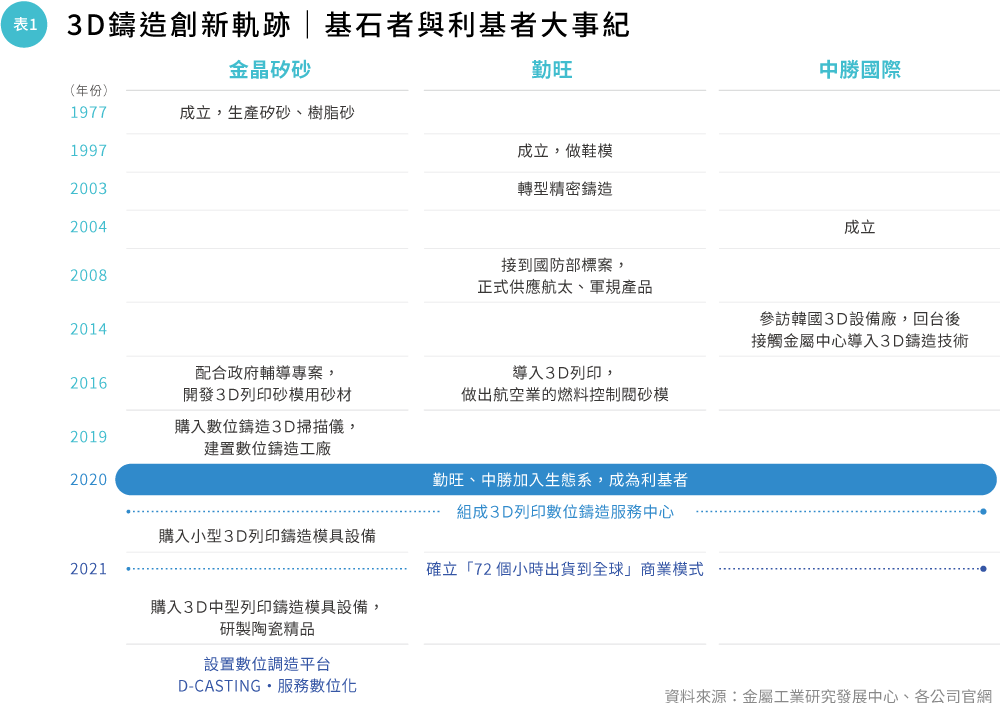Image resolution: width=1000 pixels, height=703 pixels.
Task: Click the teal 表1 circular badge
Action: pyautogui.click(x=25, y=25)
